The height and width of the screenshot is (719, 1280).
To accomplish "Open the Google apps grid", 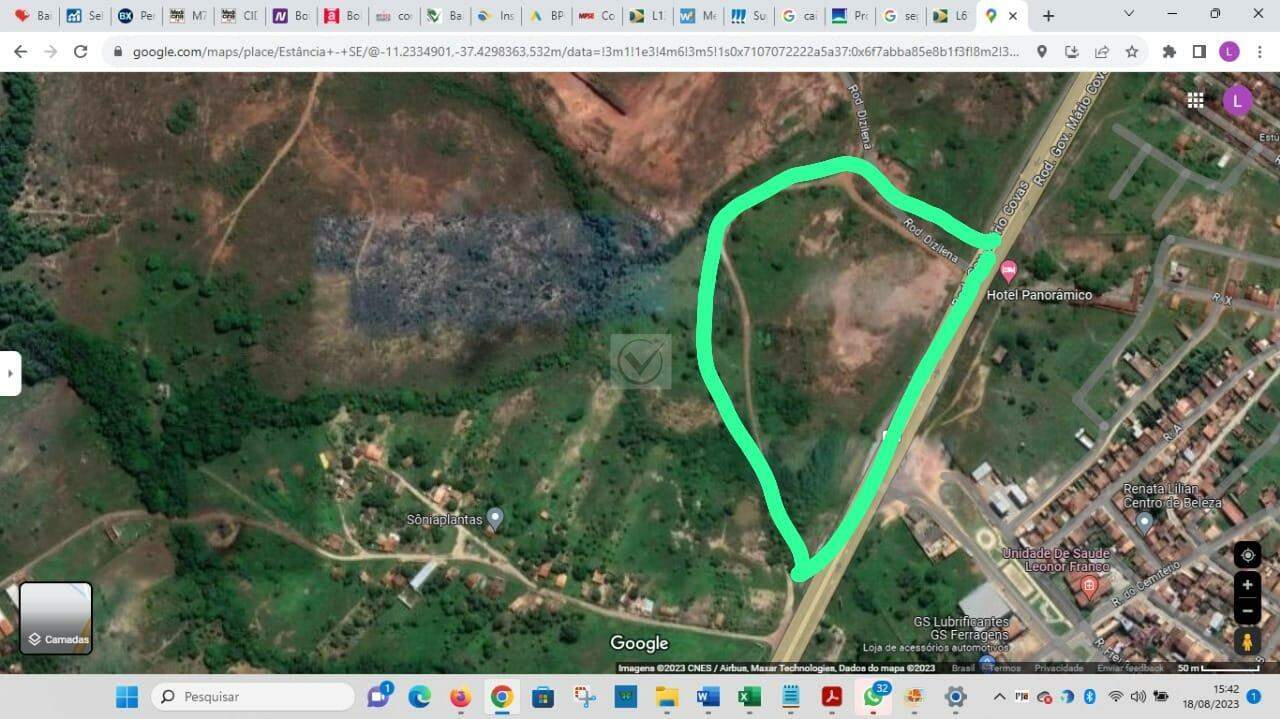I will [x=1195, y=100].
